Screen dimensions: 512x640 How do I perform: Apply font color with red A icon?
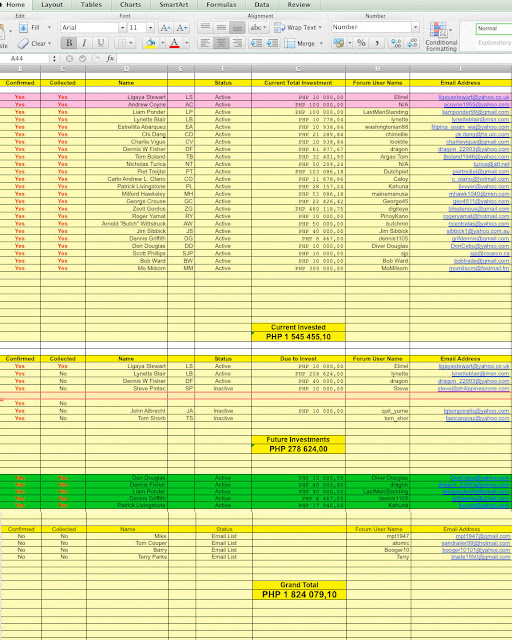(x=174, y=43)
